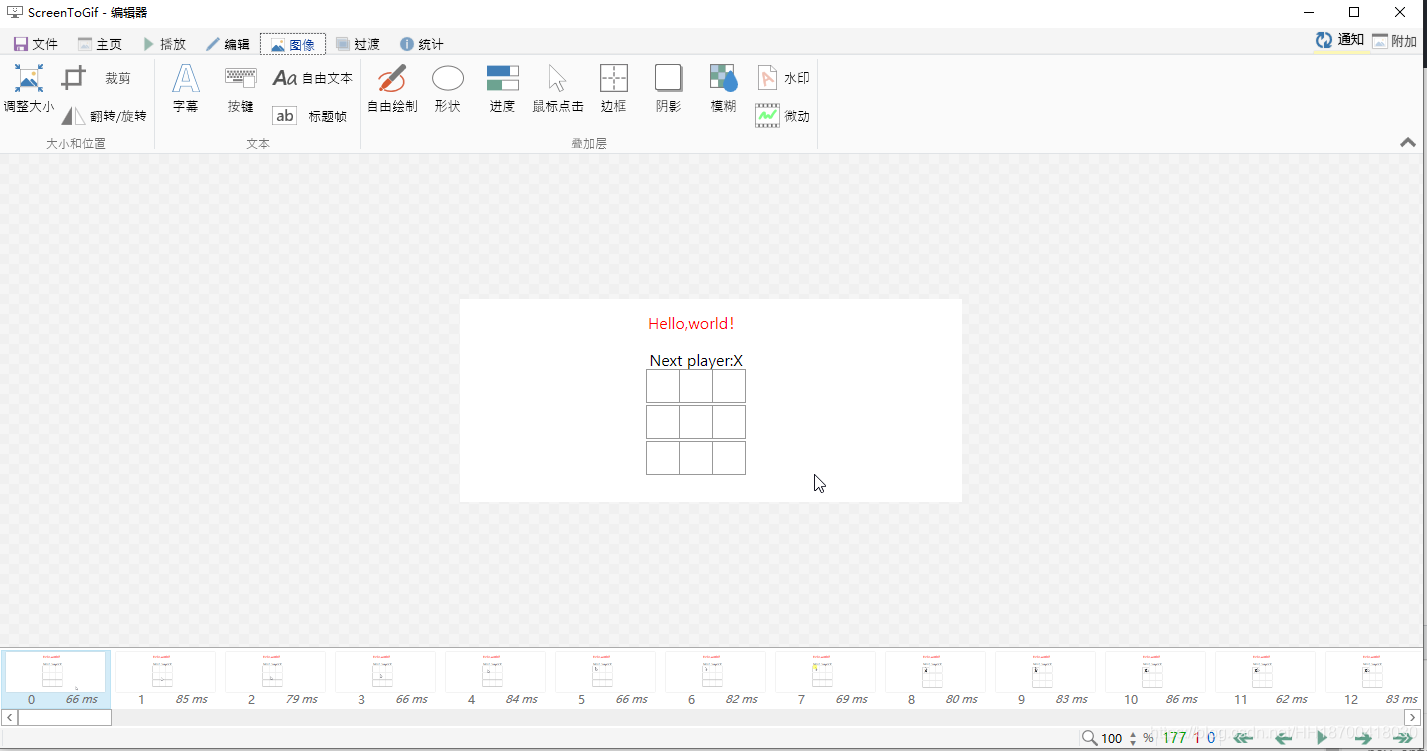Viewport: 1427px width, 751px height.
Task: Select frame 6 thumbnail
Action: [x=716, y=679]
